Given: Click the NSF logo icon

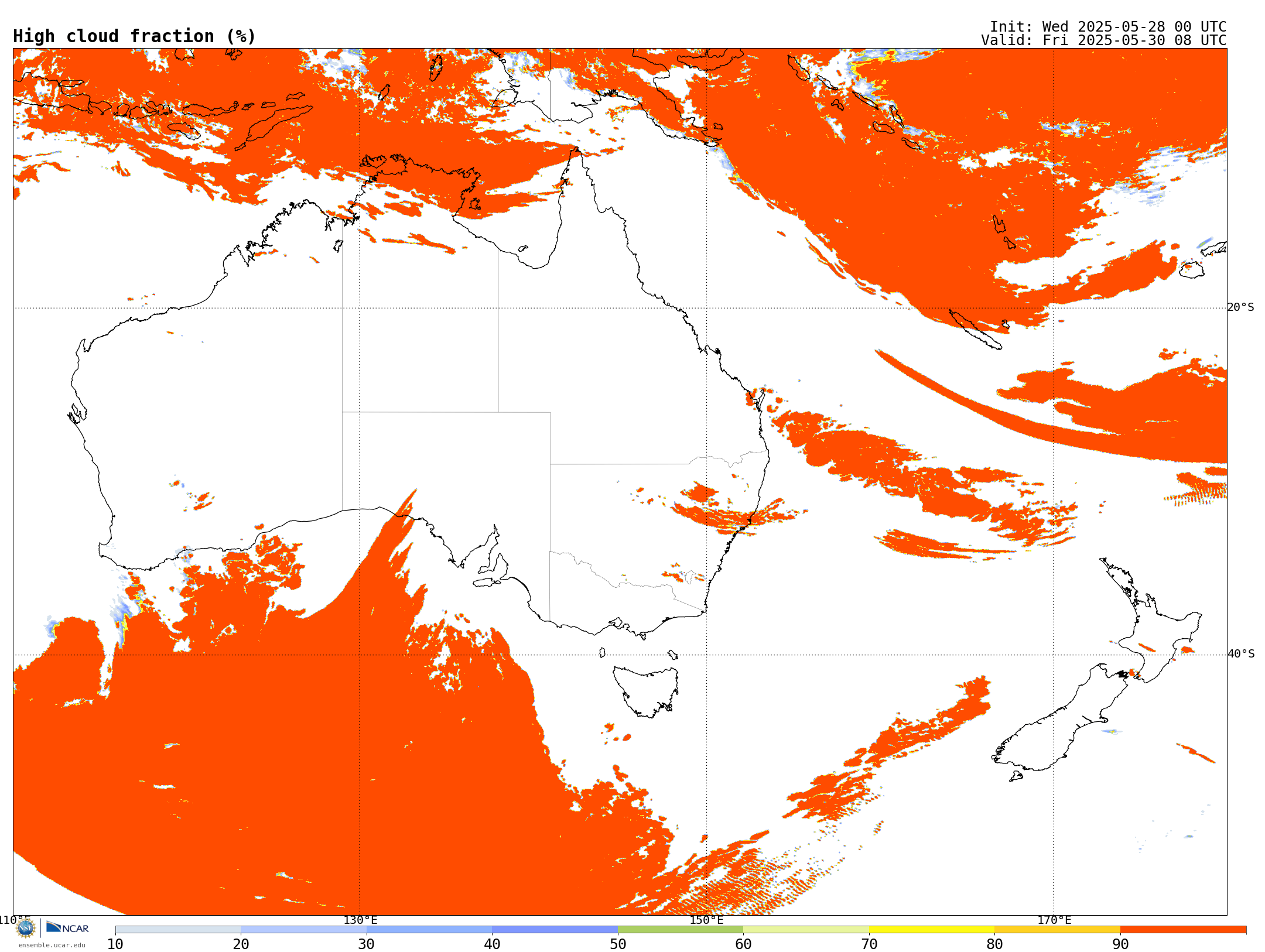Looking at the screenshot, I should [25, 928].
